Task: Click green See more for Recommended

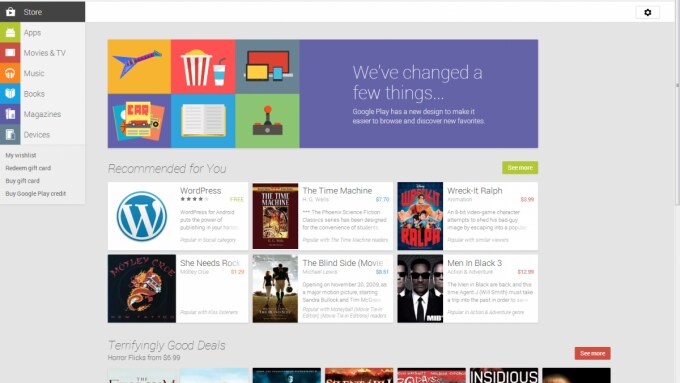Action: coord(520,167)
